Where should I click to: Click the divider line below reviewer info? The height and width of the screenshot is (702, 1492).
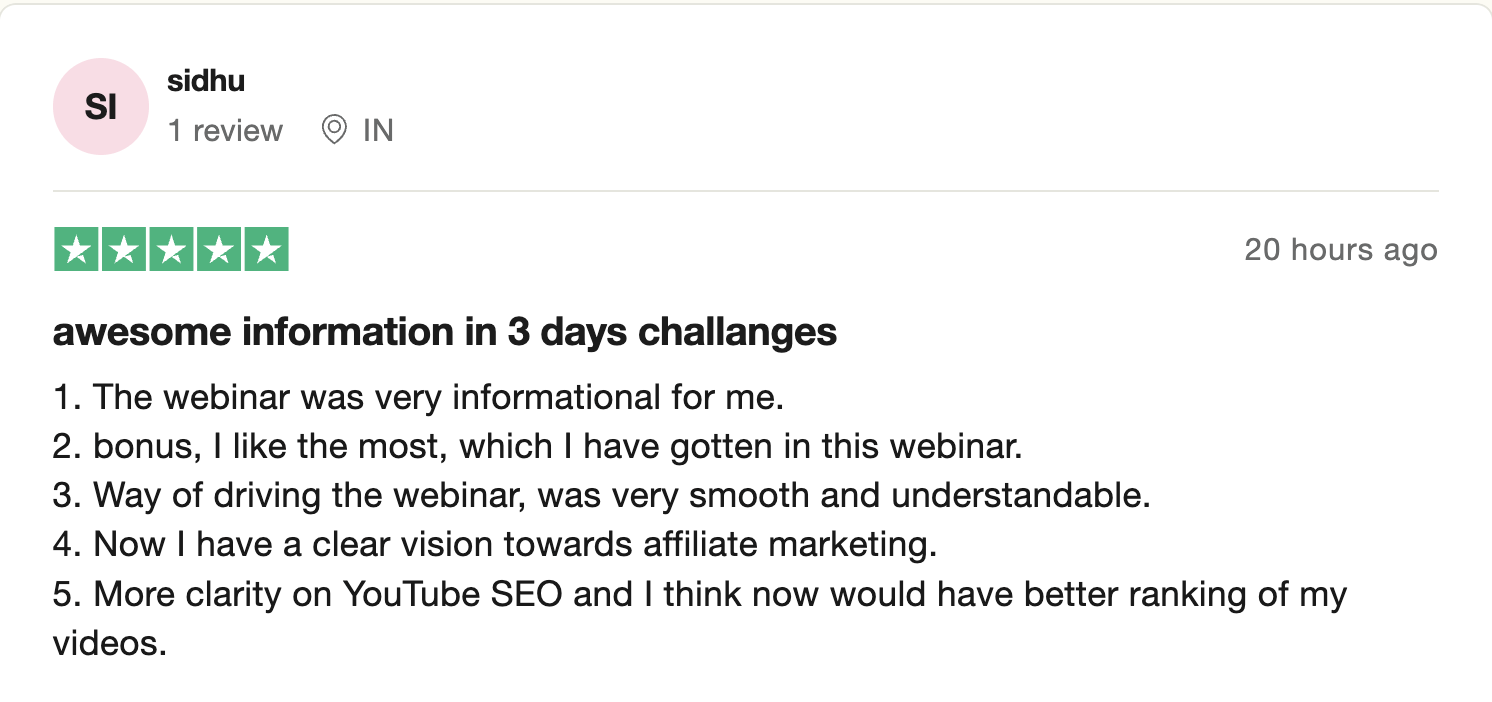click(x=745, y=190)
